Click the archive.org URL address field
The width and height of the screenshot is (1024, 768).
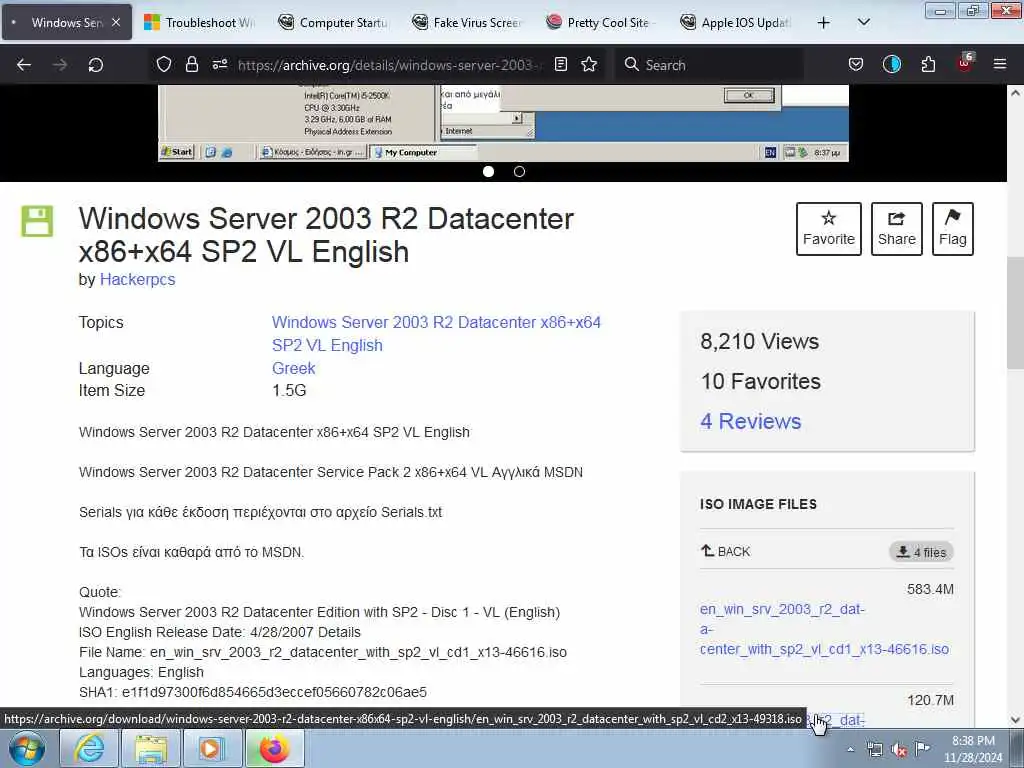pyautogui.click(x=390, y=65)
